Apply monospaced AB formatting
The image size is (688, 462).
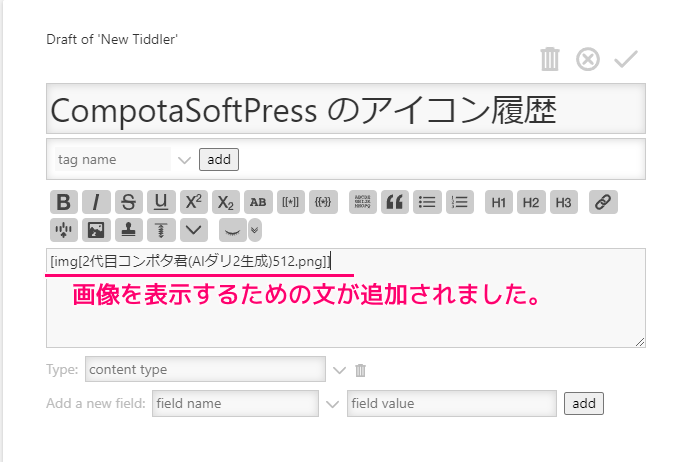click(x=258, y=202)
